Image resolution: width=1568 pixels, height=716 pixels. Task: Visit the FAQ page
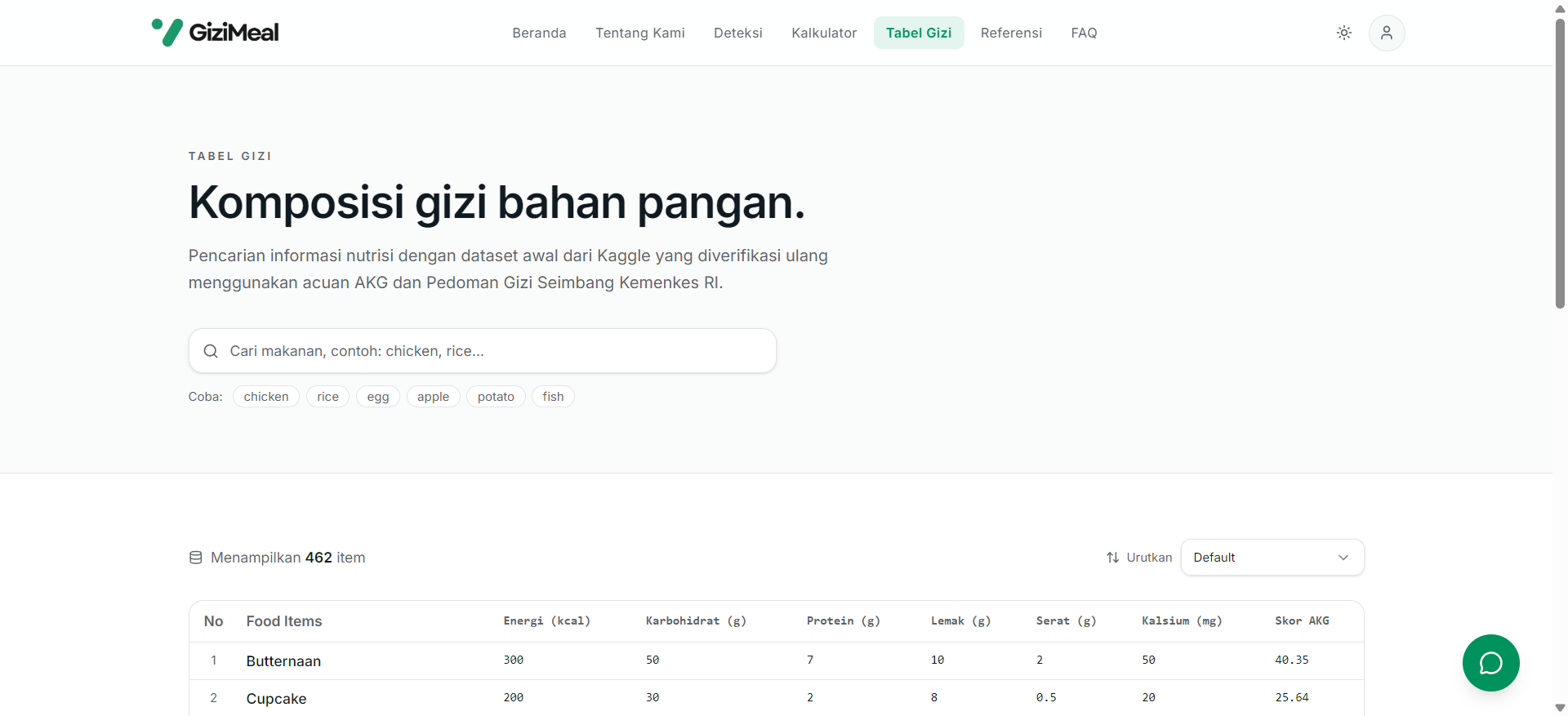click(1085, 33)
